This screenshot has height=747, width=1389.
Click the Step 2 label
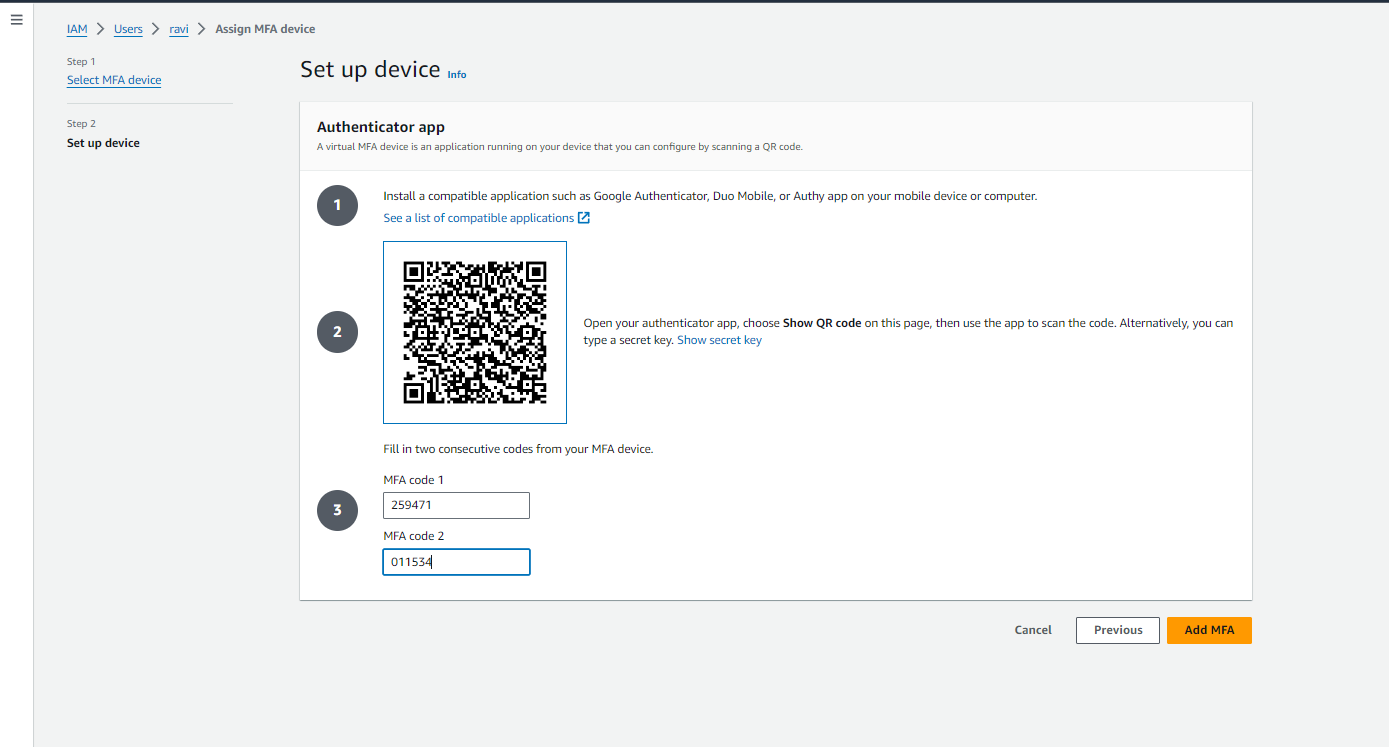[81, 124]
